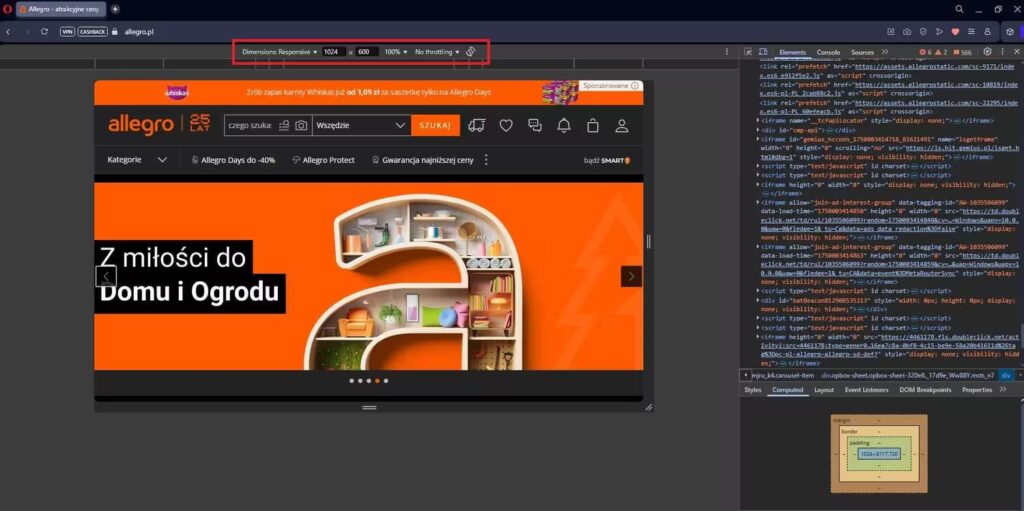
Task: Show more DevTools panels with chevrons
Action: pyautogui.click(x=885, y=52)
